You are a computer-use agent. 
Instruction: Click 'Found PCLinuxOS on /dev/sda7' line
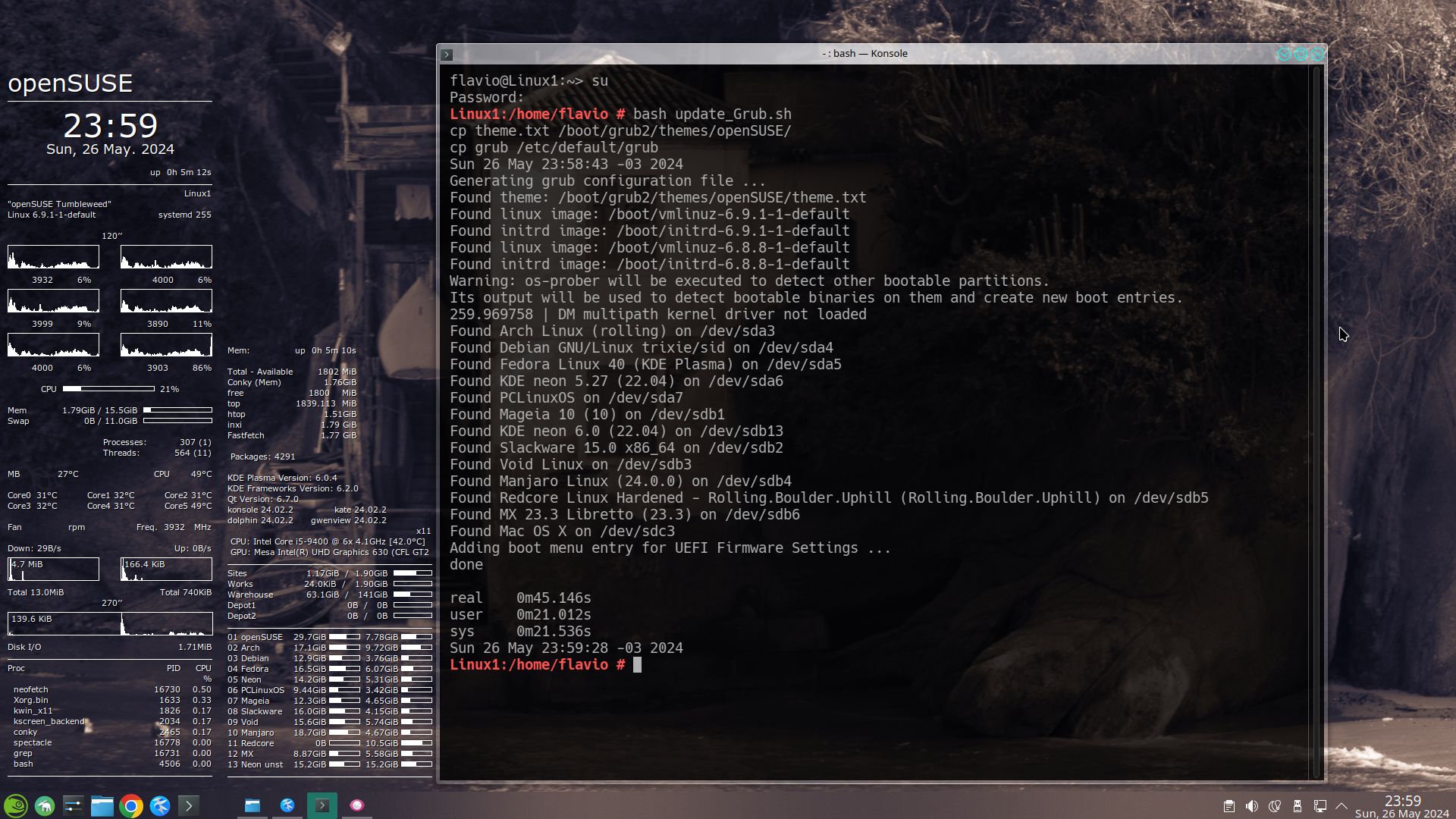[566, 398]
